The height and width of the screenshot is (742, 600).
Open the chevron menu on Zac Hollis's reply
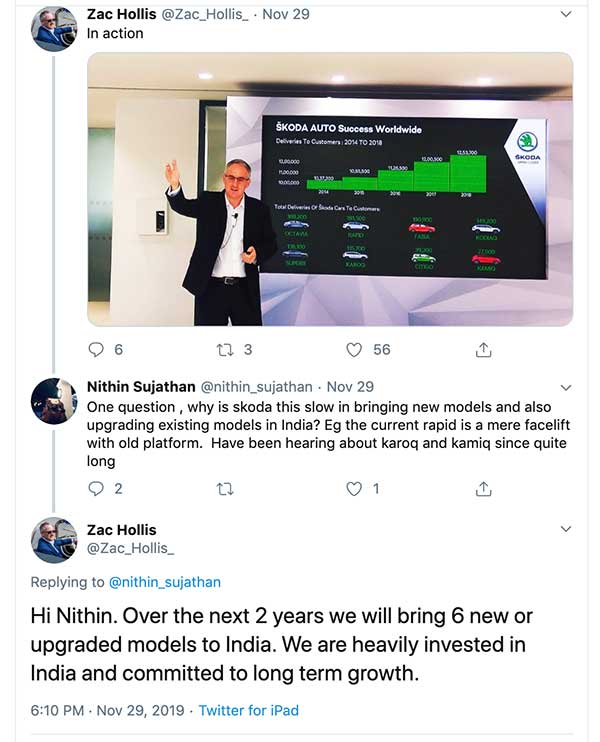[x=567, y=528]
